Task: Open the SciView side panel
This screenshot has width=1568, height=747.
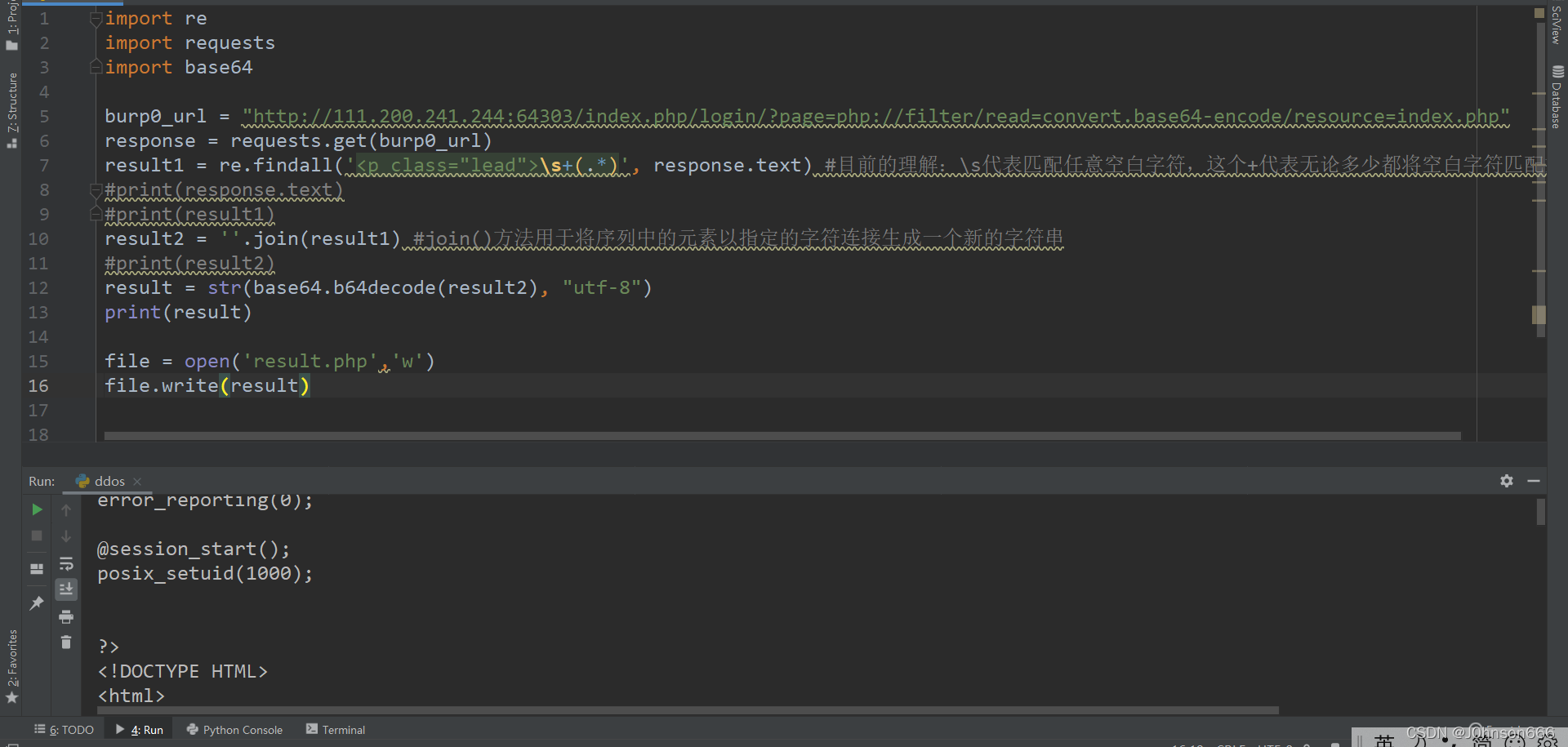Action: [x=1557, y=24]
